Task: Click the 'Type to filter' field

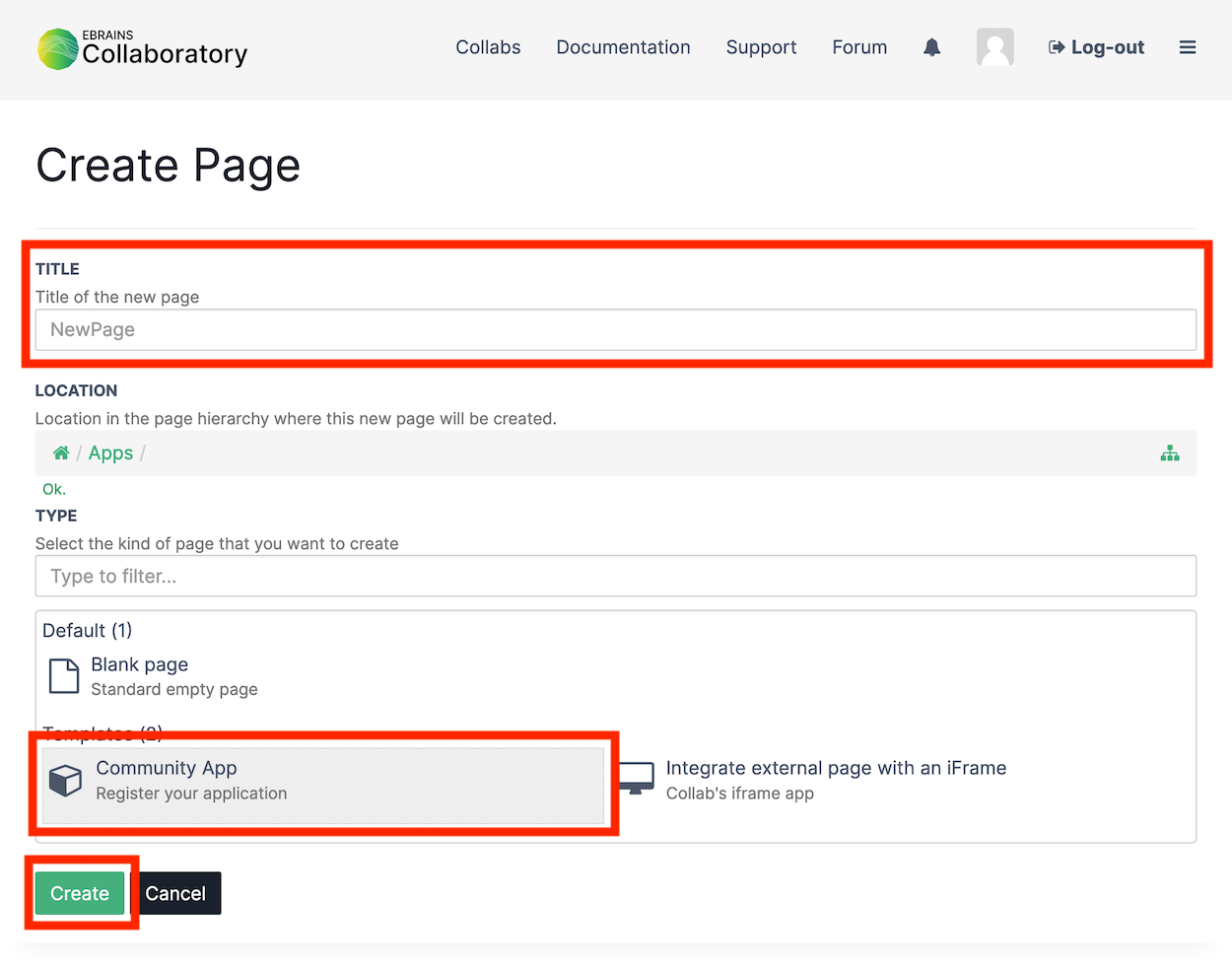Action: (616, 576)
